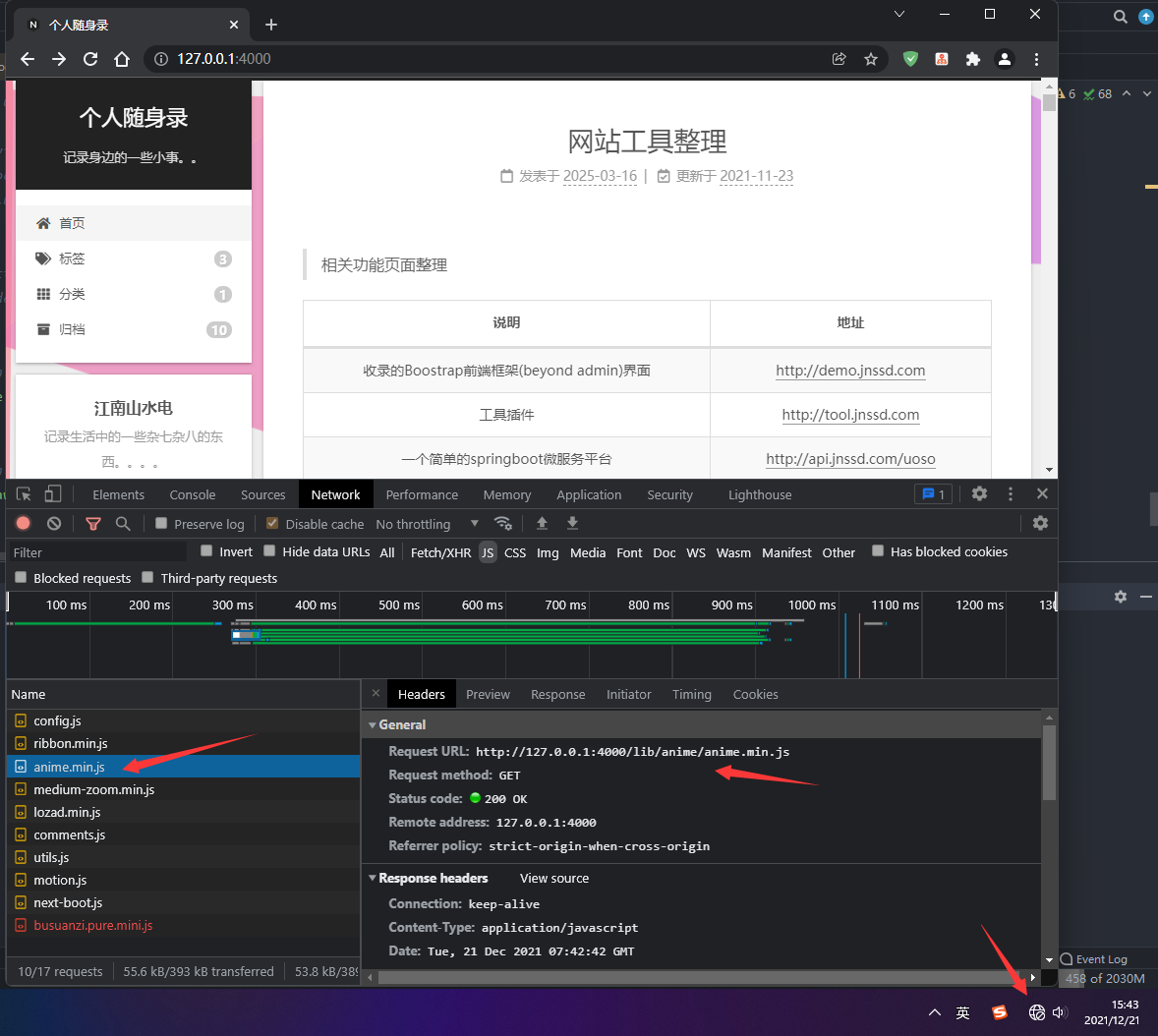
Task: Type in the network Filter field
Action: (98, 552)
